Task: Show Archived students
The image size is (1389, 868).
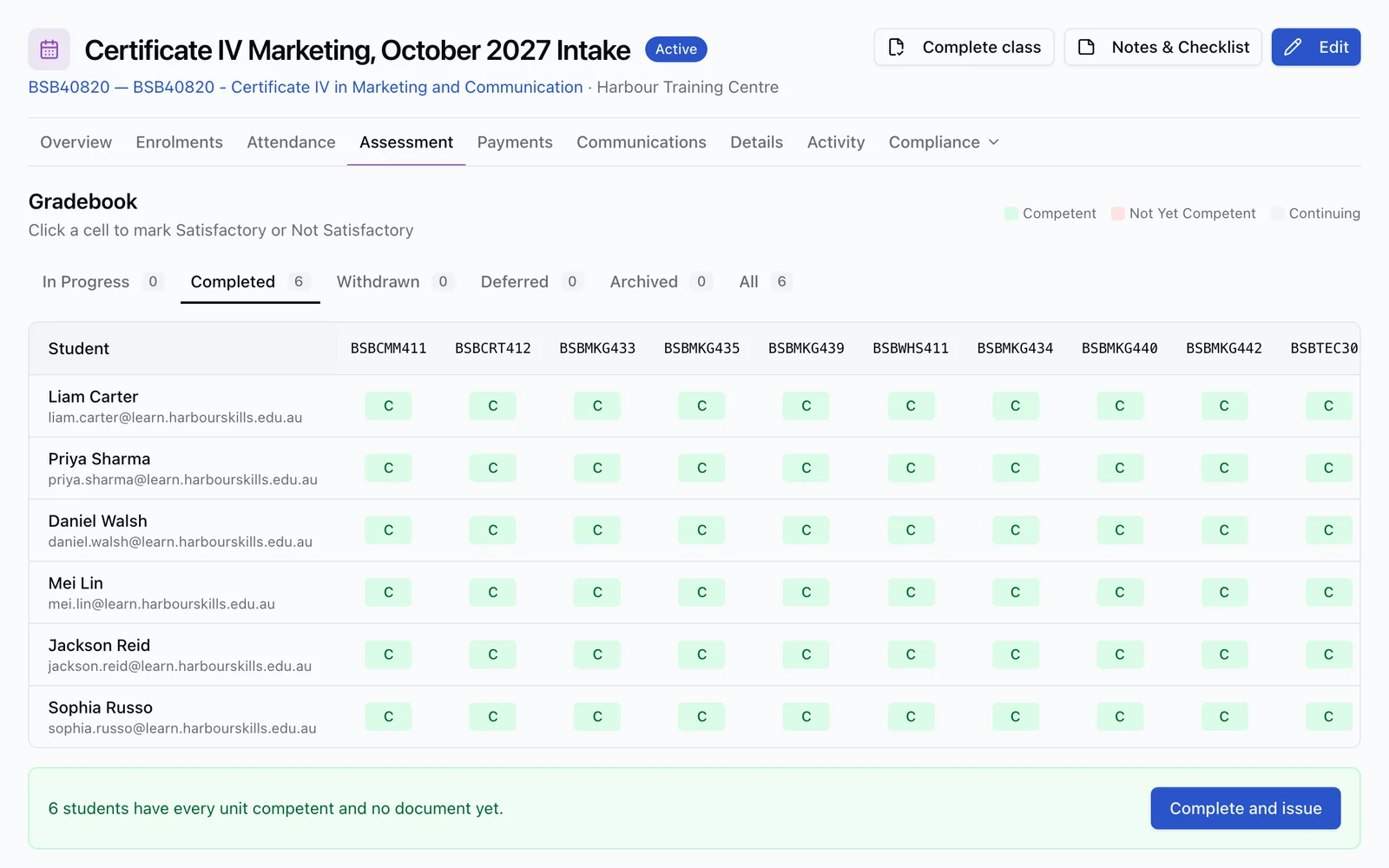Action: (661, 282)
